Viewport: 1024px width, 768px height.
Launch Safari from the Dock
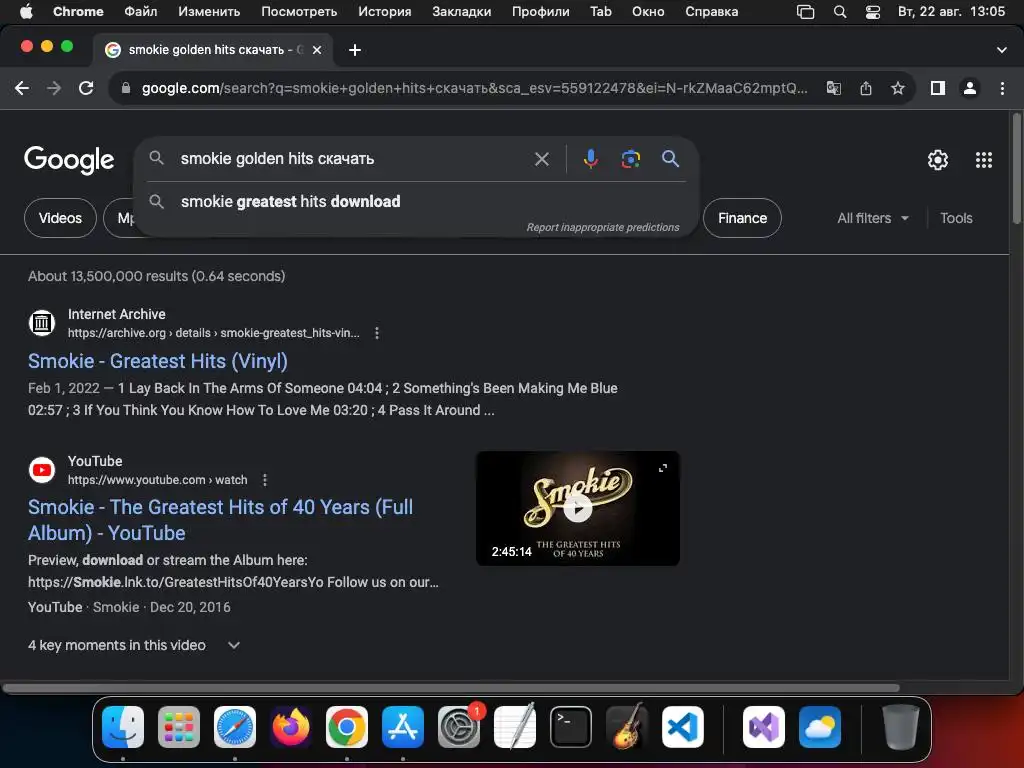pyautogui.click(x=235, y=727)
